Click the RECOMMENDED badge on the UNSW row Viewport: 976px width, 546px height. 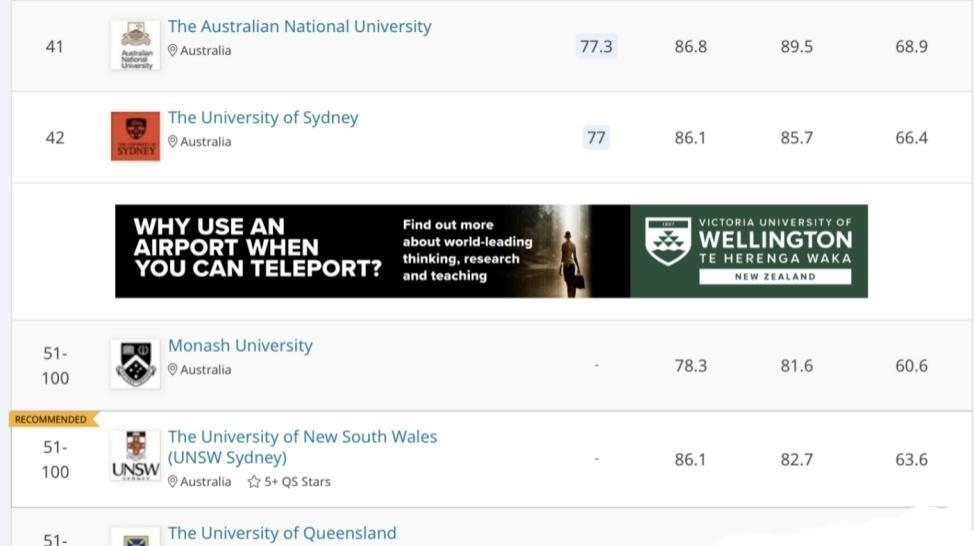(x=54, y=419)
